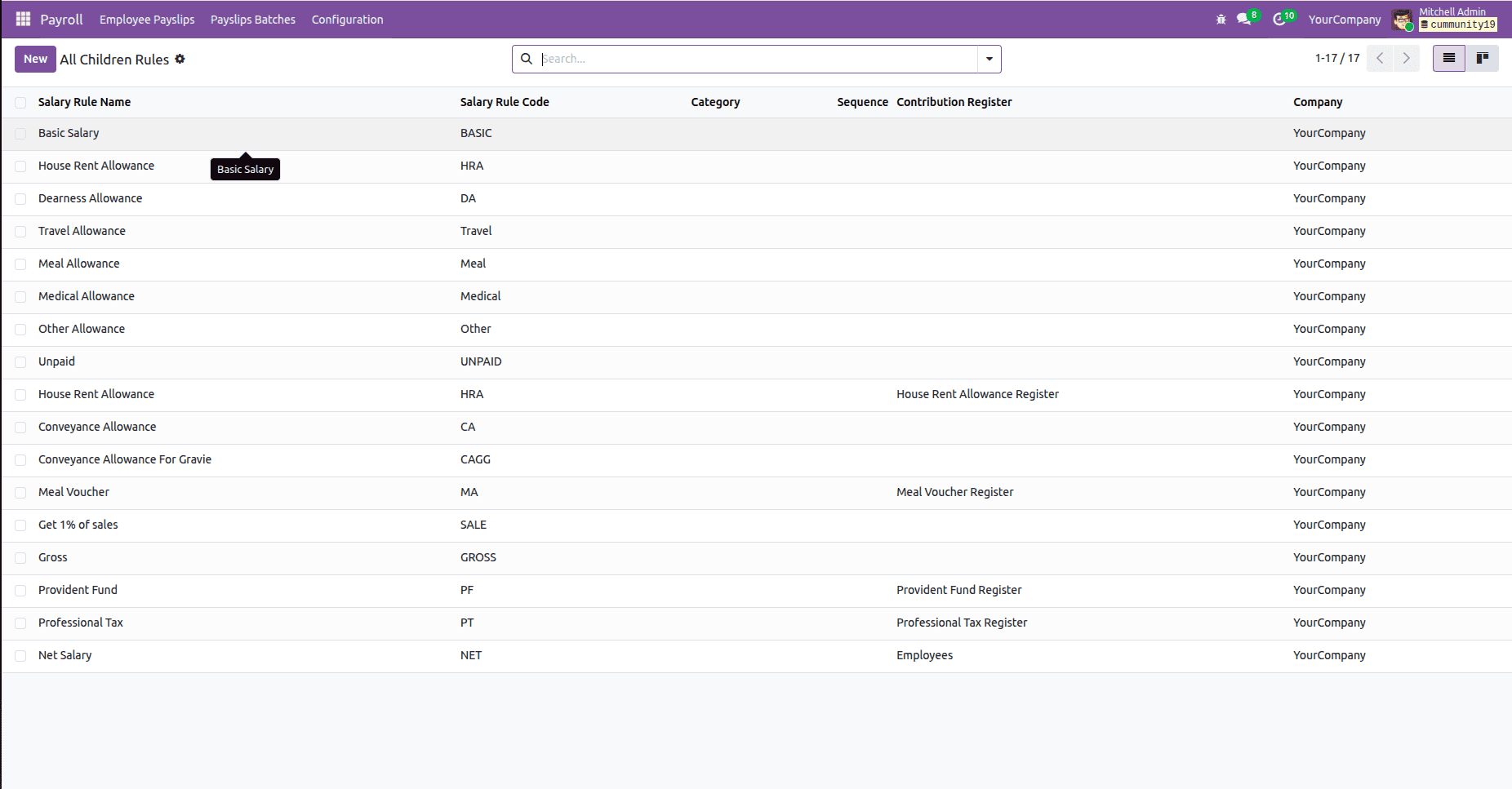Screen dimensions: 1512x789
Task: Open the Configuration menu
Action: 347,20
